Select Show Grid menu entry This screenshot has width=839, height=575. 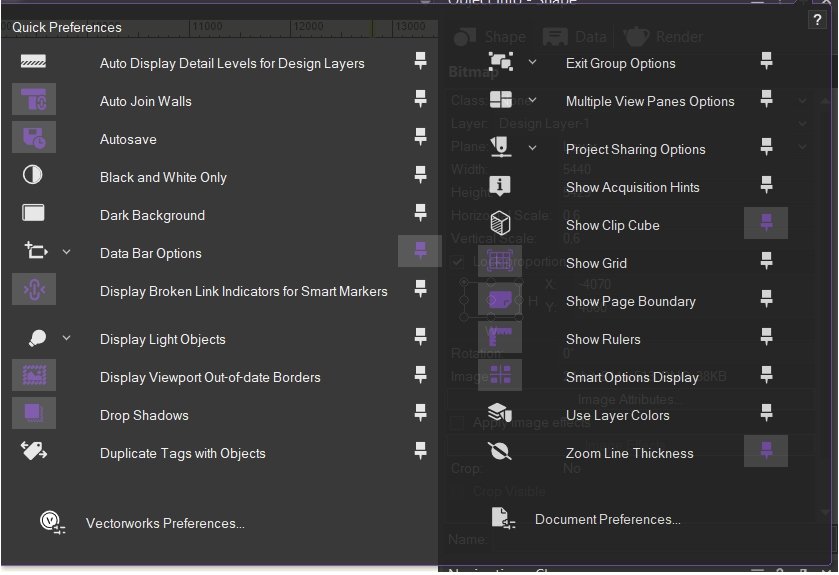pos(596,263)
